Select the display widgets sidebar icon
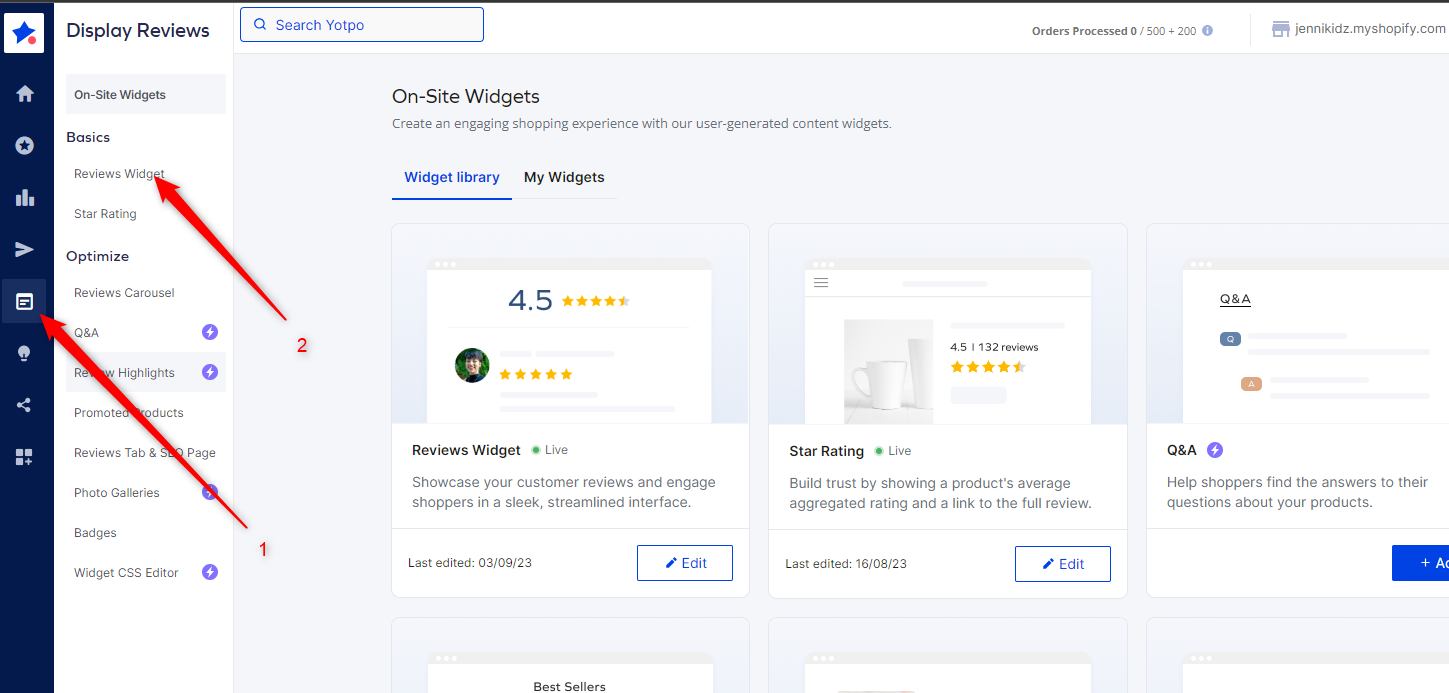The height and width of the screenshot is (693, 1449). point(25,301)
